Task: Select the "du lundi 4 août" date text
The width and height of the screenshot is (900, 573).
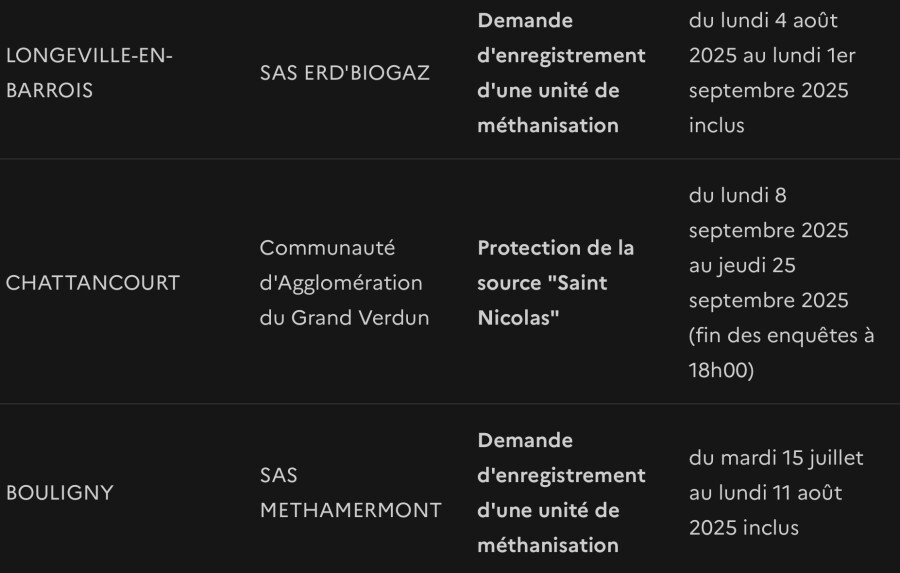Action: [763, 21]
